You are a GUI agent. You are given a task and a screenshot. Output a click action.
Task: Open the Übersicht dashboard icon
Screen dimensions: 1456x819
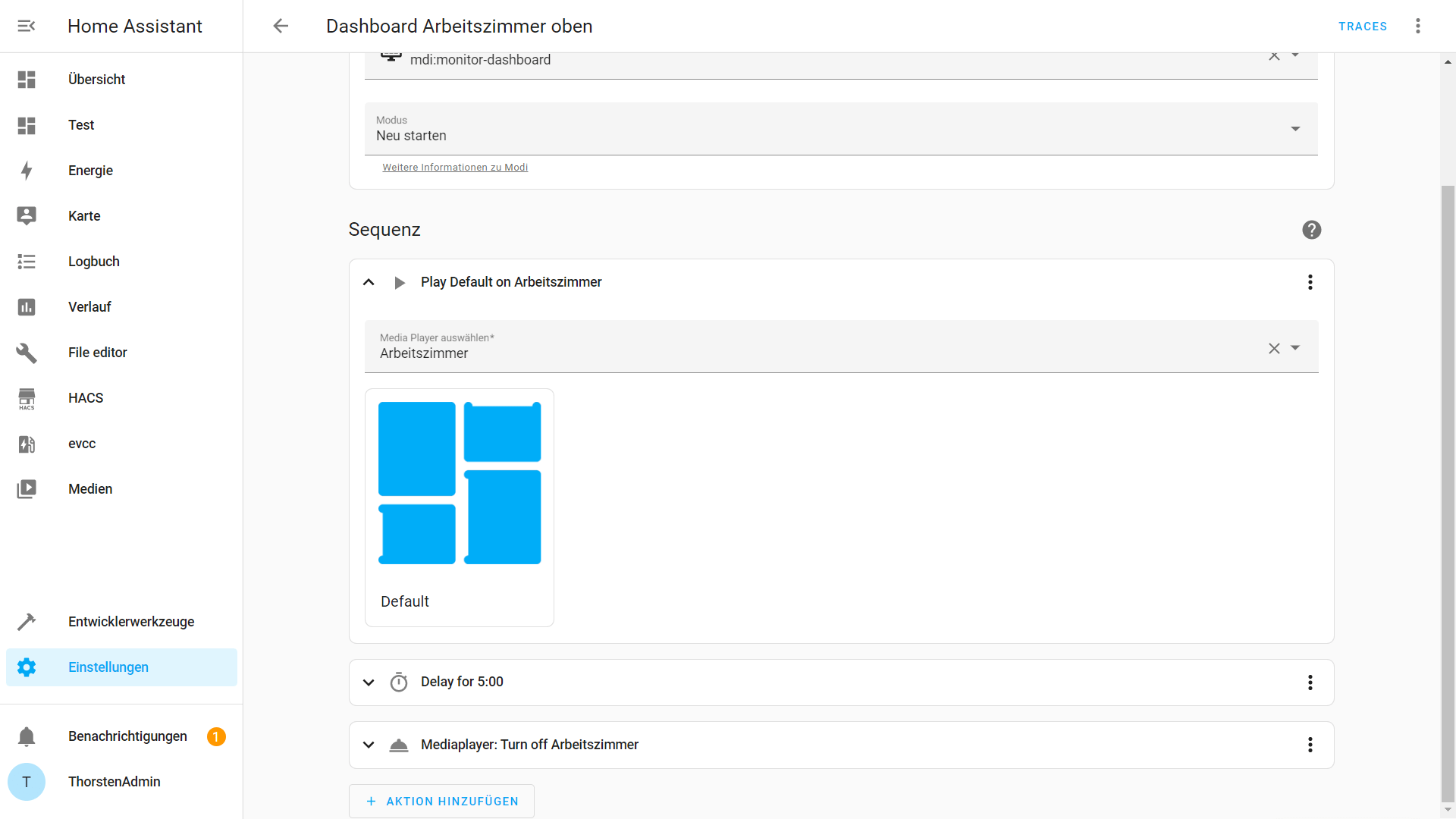click(27, 79)
